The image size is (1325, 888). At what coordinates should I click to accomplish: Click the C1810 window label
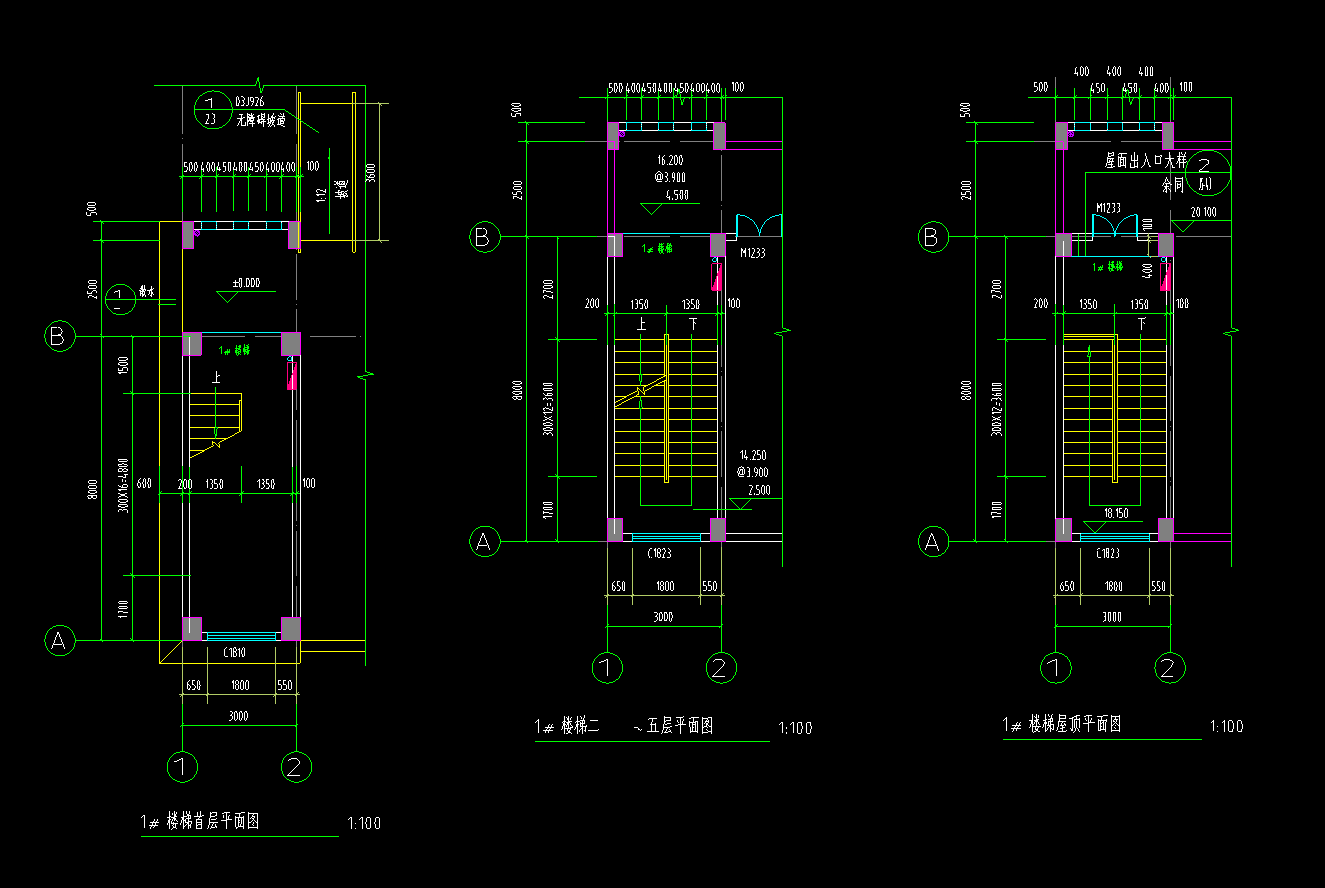(234, 652)
